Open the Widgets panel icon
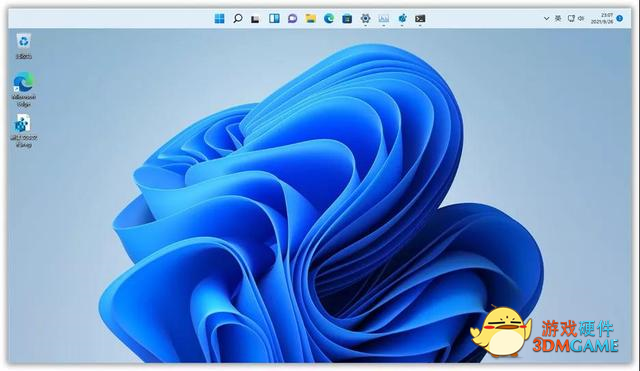The height and width of the screenshot is (371, 640). pos(274,18)
